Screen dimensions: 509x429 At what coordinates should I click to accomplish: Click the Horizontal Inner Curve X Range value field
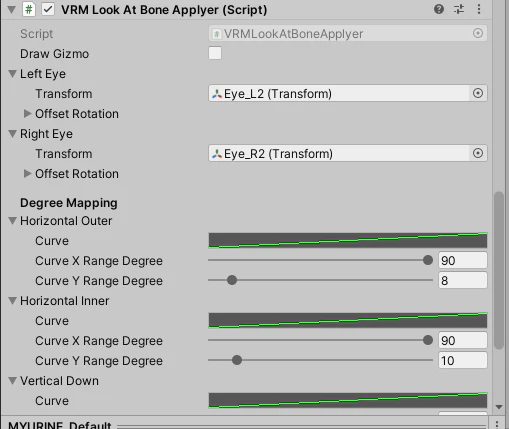(x=463, y=340)
